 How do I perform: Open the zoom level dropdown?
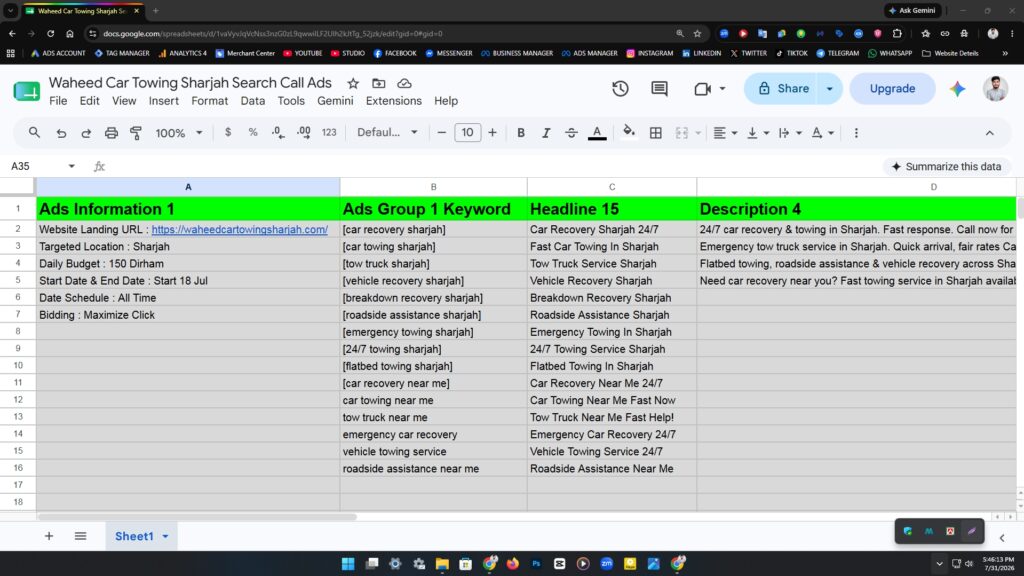click(178, 133)
